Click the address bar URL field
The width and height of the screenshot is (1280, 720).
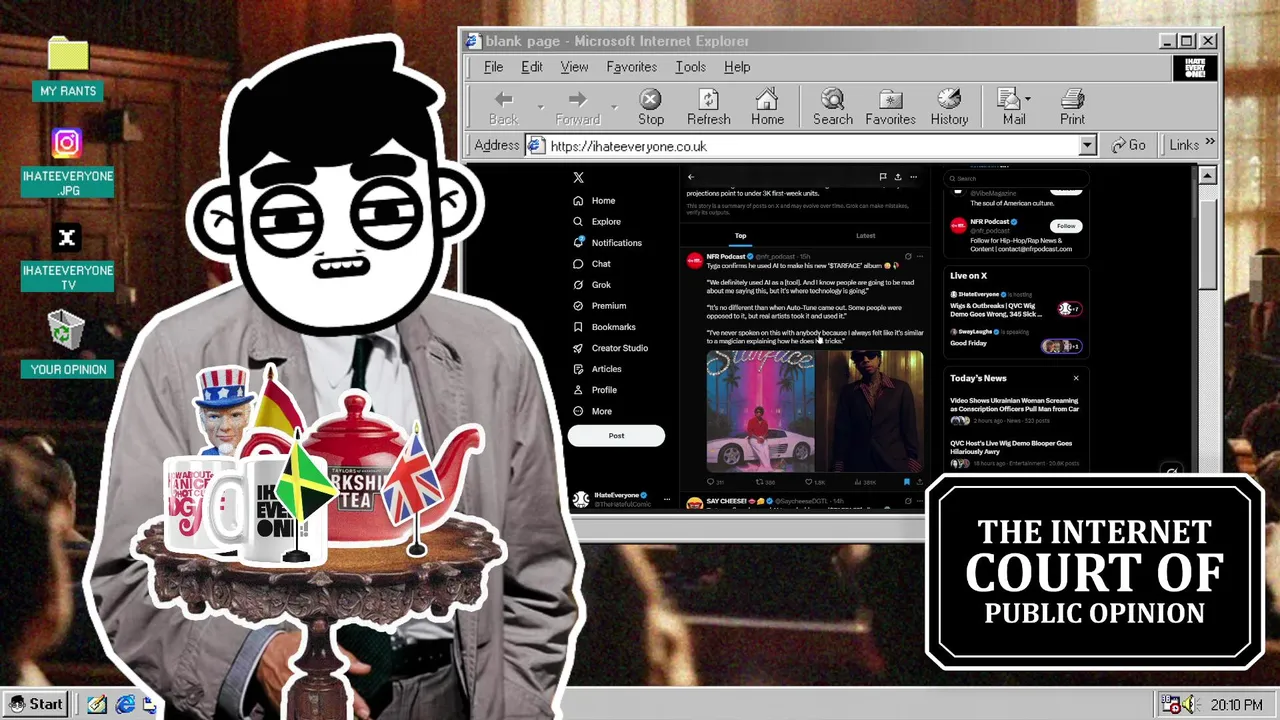coord(812,146)
